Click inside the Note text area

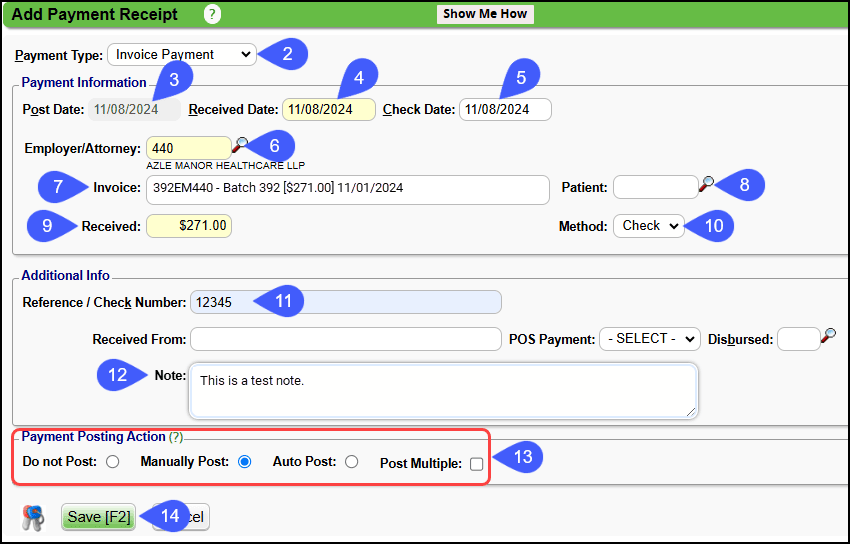443,390
